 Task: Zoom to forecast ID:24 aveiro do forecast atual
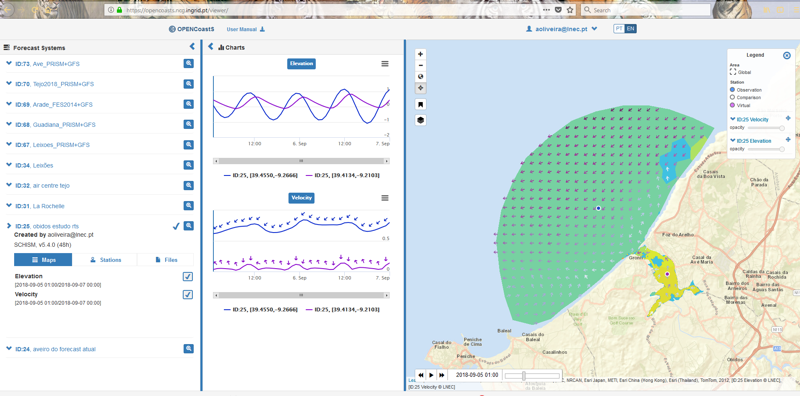click(188, 349)
